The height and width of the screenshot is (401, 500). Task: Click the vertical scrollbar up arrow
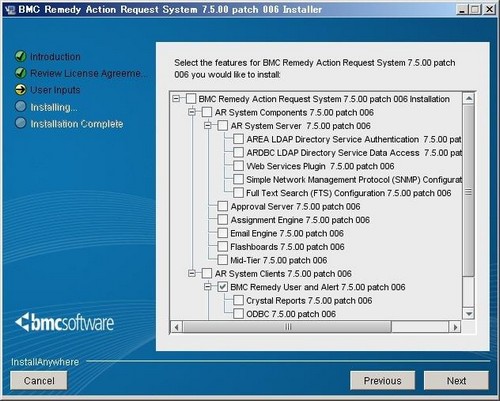[x=469, y=99]
